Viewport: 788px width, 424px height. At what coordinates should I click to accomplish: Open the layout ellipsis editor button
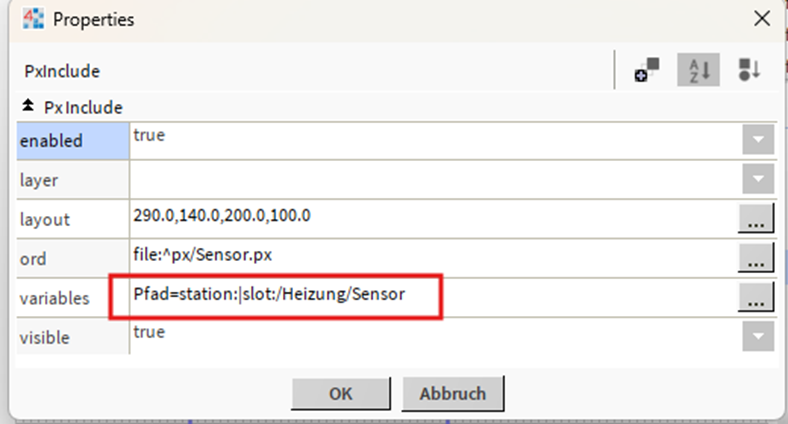755,218
